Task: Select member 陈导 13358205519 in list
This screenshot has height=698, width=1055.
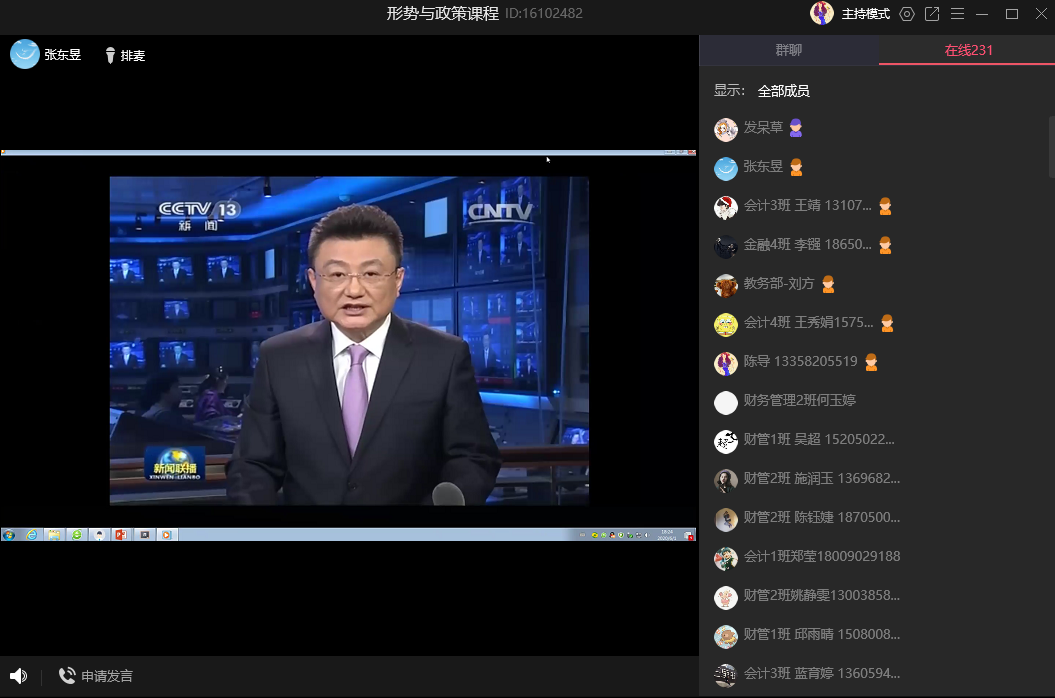Action: click(x=800, y=362)
